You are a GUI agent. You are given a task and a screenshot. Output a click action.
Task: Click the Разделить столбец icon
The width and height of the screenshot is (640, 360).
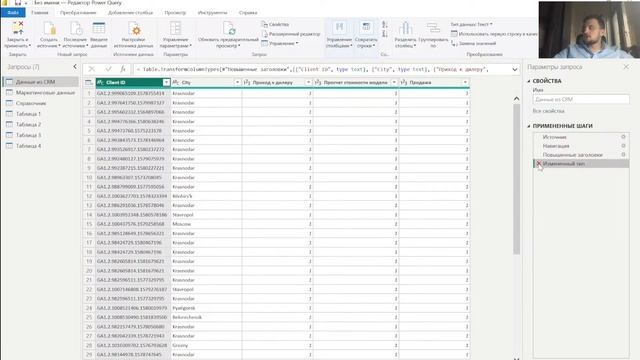coord(405,28)
